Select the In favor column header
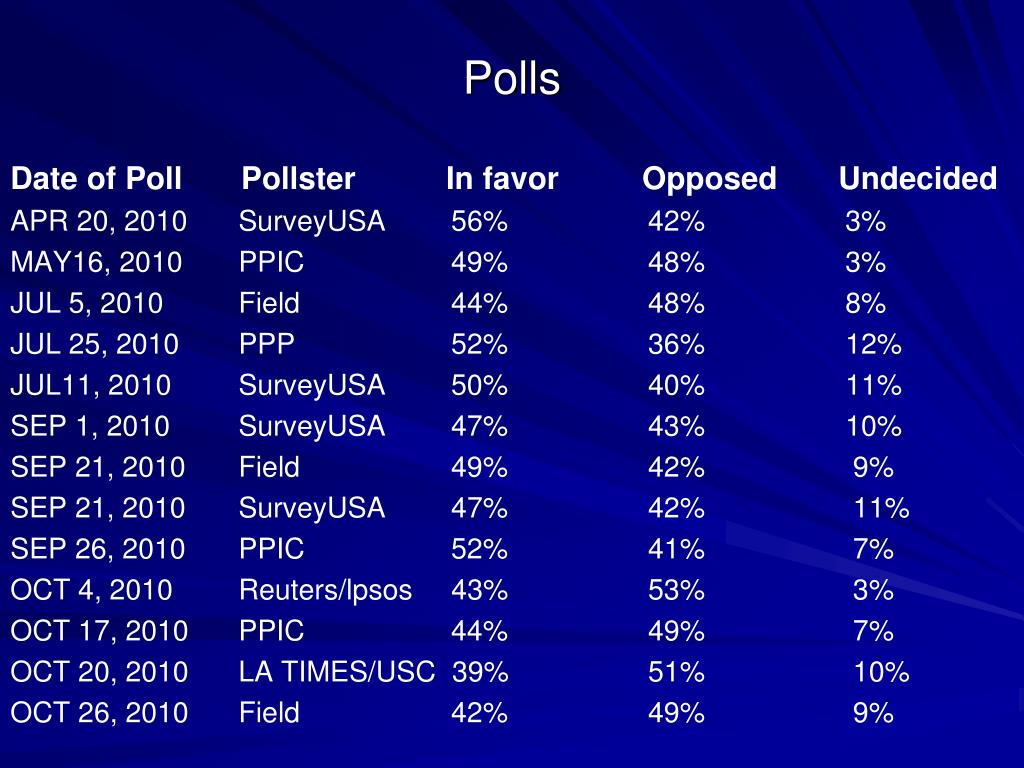This screenshot has height=768, width=1024. pos(502,179)
